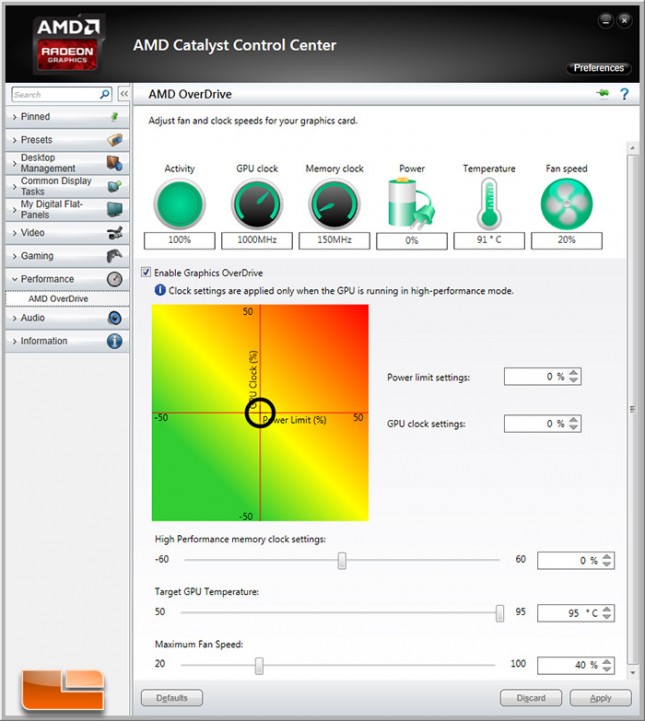This screenshot has height=721, width=645.
Task: Click the Activity gauge icon
Action: coord(179,204)
